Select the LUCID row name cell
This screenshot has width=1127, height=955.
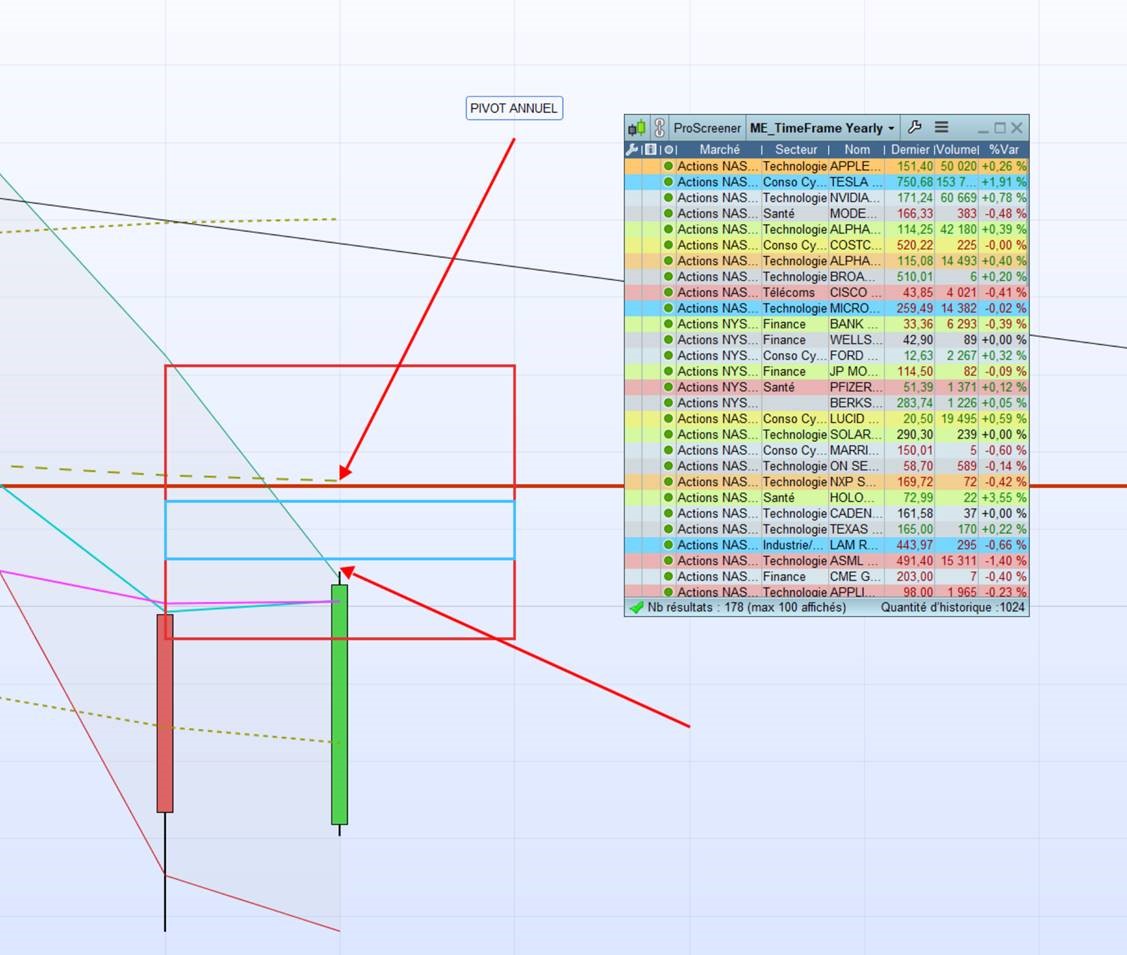point(855,419)
